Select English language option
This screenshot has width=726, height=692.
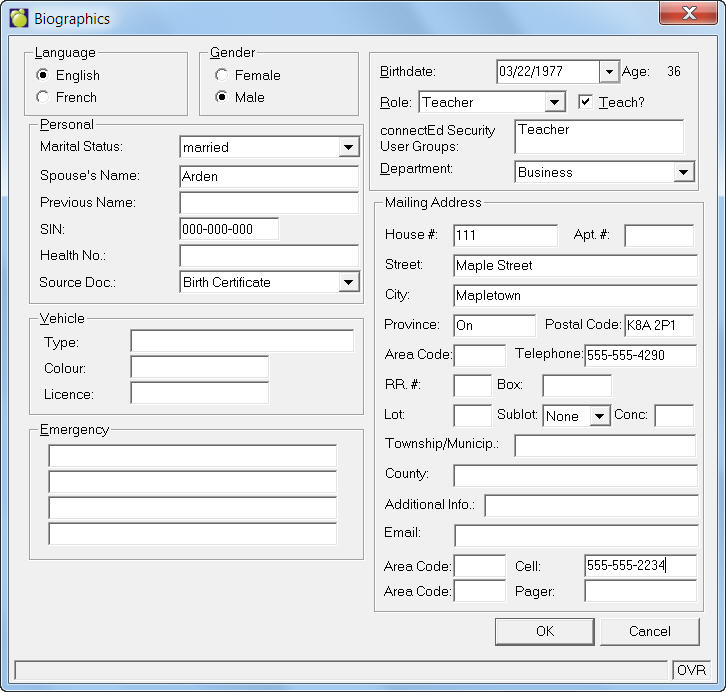[42, 75]
